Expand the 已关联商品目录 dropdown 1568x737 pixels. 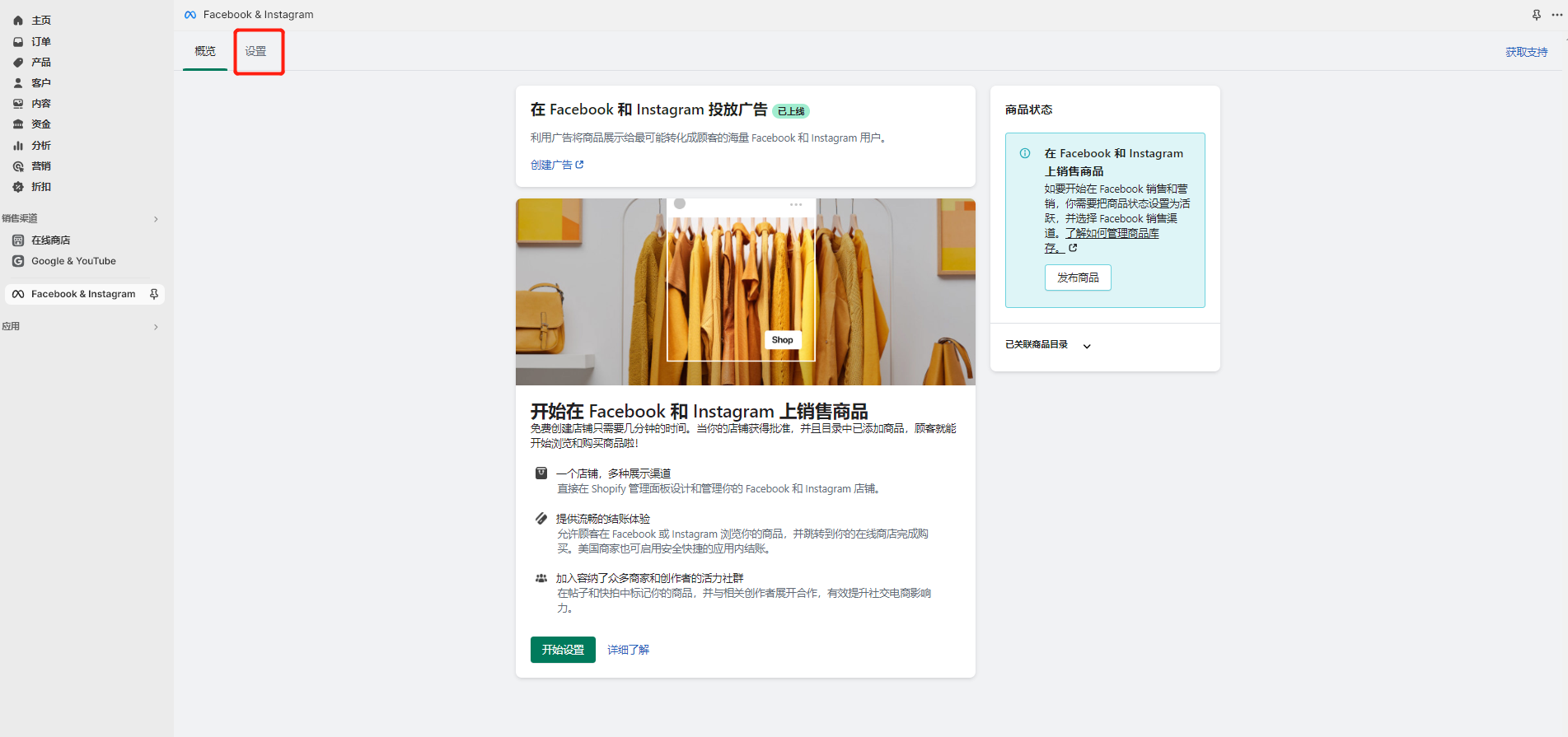click(1087, 346)
